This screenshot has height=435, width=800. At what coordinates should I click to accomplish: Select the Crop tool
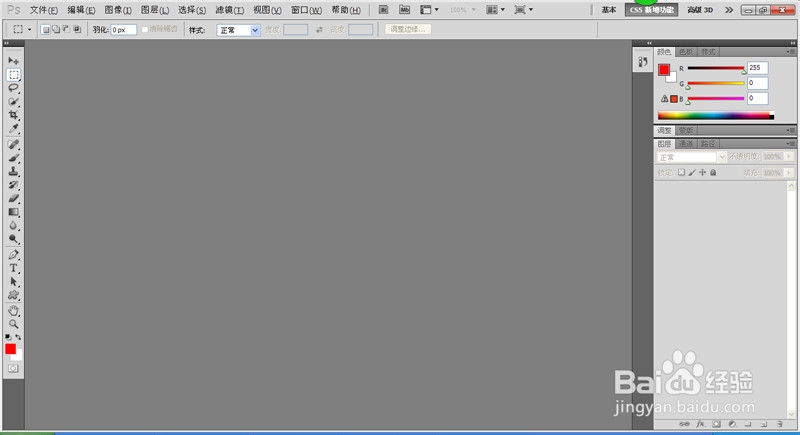(13, 115)
